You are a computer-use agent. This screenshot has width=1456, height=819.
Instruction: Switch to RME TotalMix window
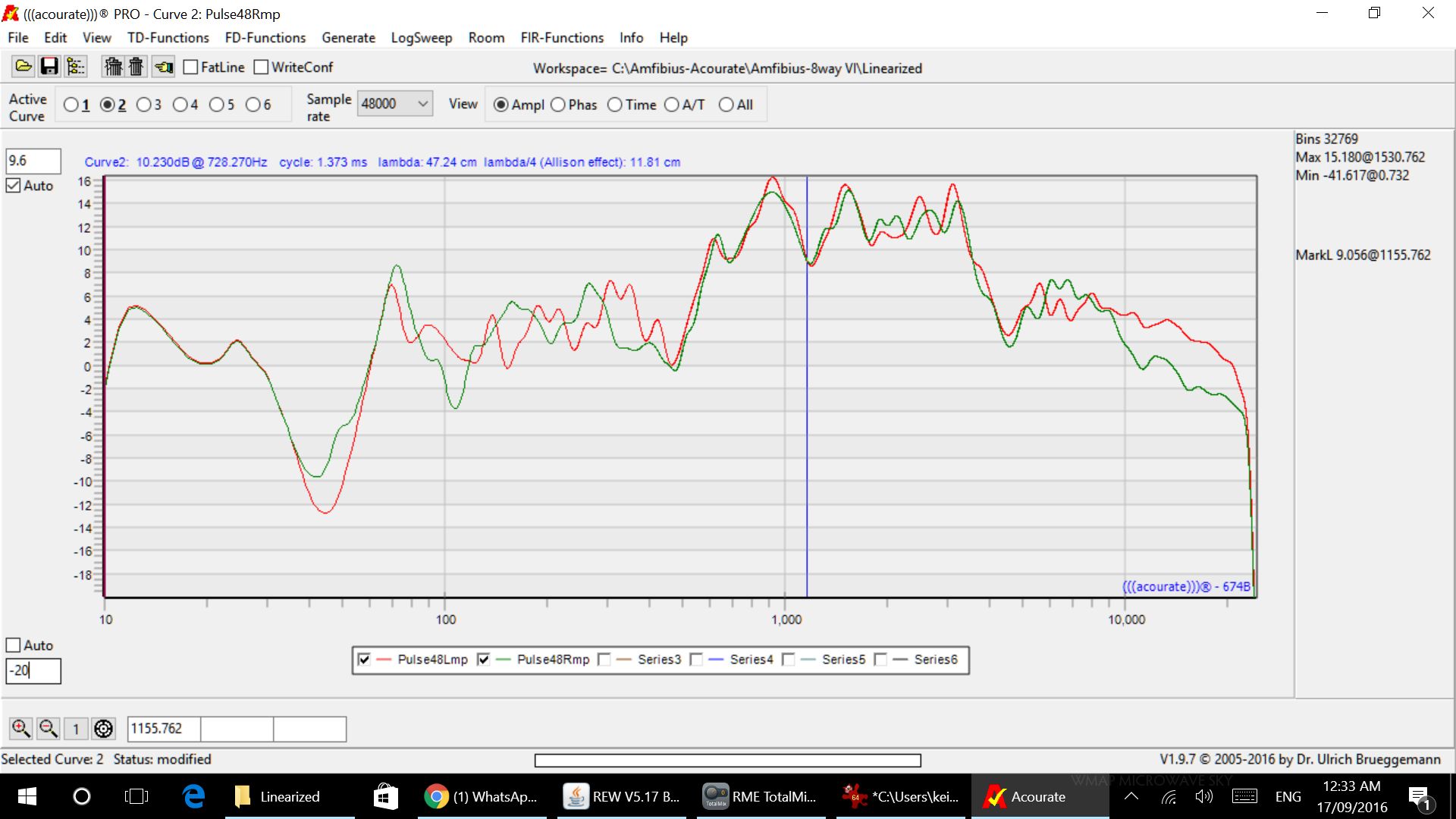click(761, 796)
